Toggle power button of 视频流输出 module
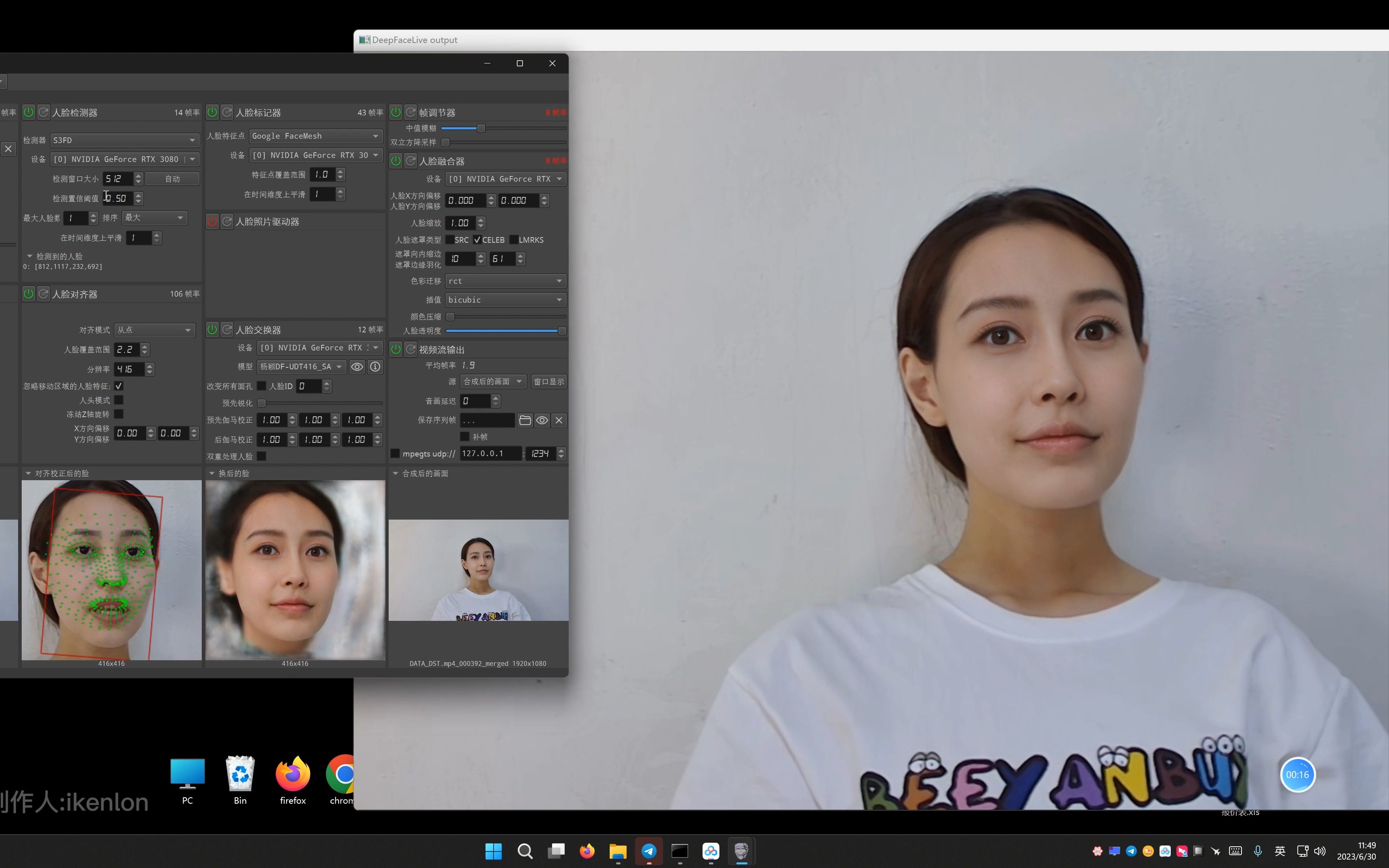The height and width of the screenshot is (868, 1389). click(x=395, y=349)
